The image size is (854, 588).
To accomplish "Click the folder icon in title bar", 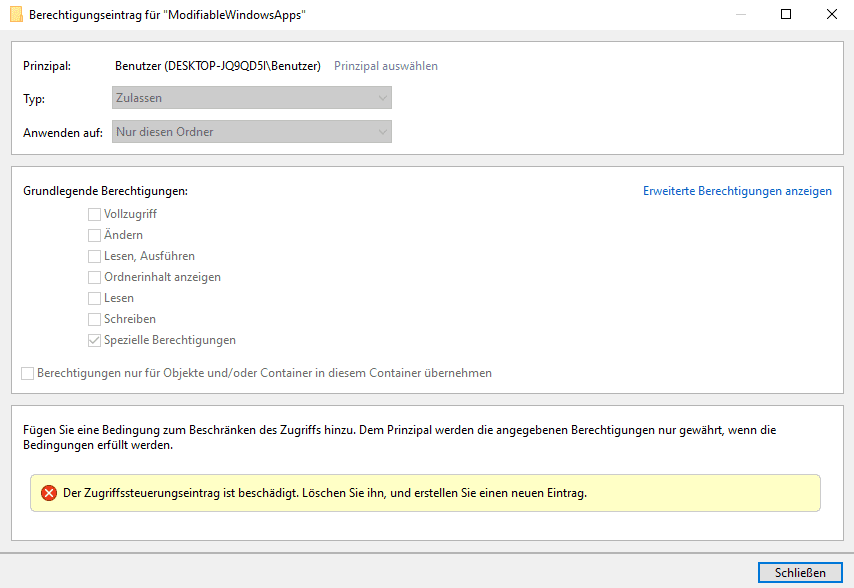I will [x=16, y=15].
